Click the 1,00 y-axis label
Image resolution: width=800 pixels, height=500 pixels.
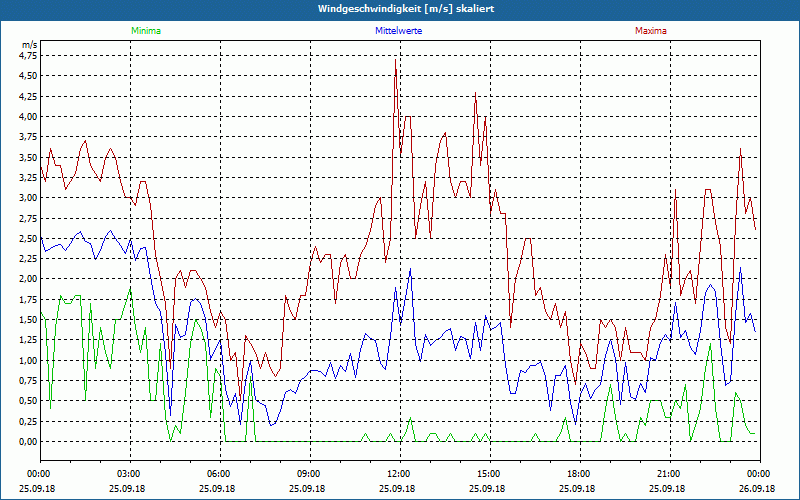click(28, 360)
